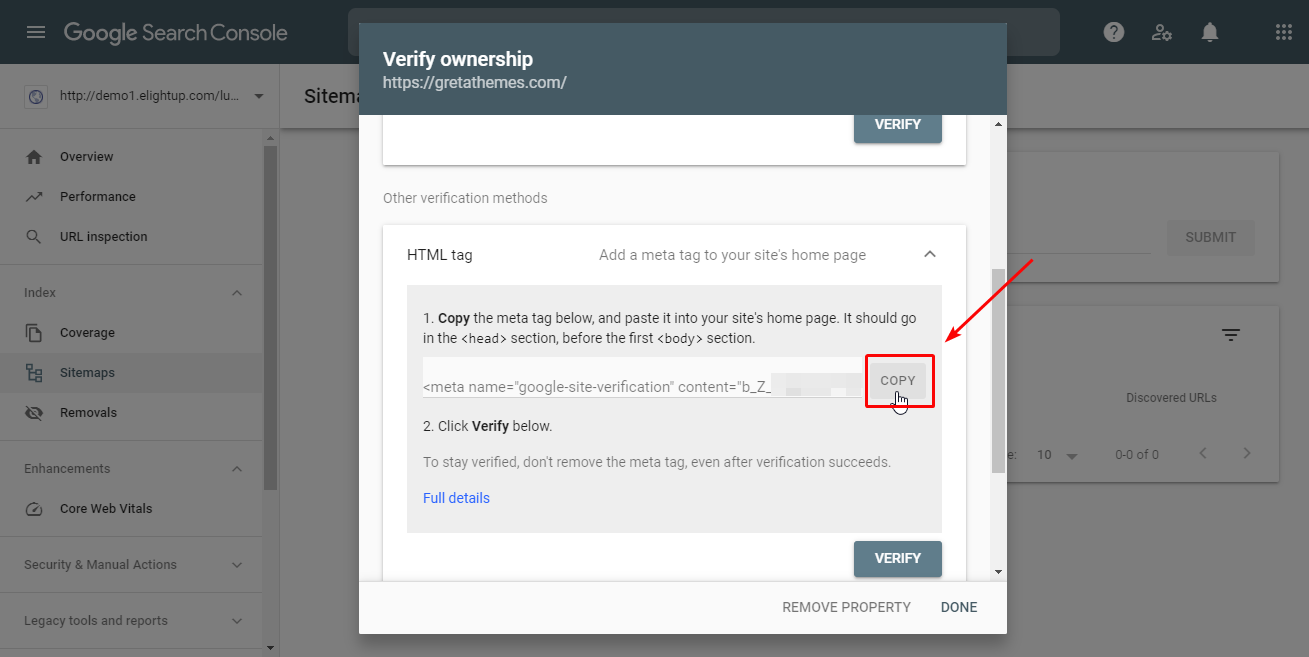Open the user settings icon
Screen dimensions: 1309x657
point(1162,32)
